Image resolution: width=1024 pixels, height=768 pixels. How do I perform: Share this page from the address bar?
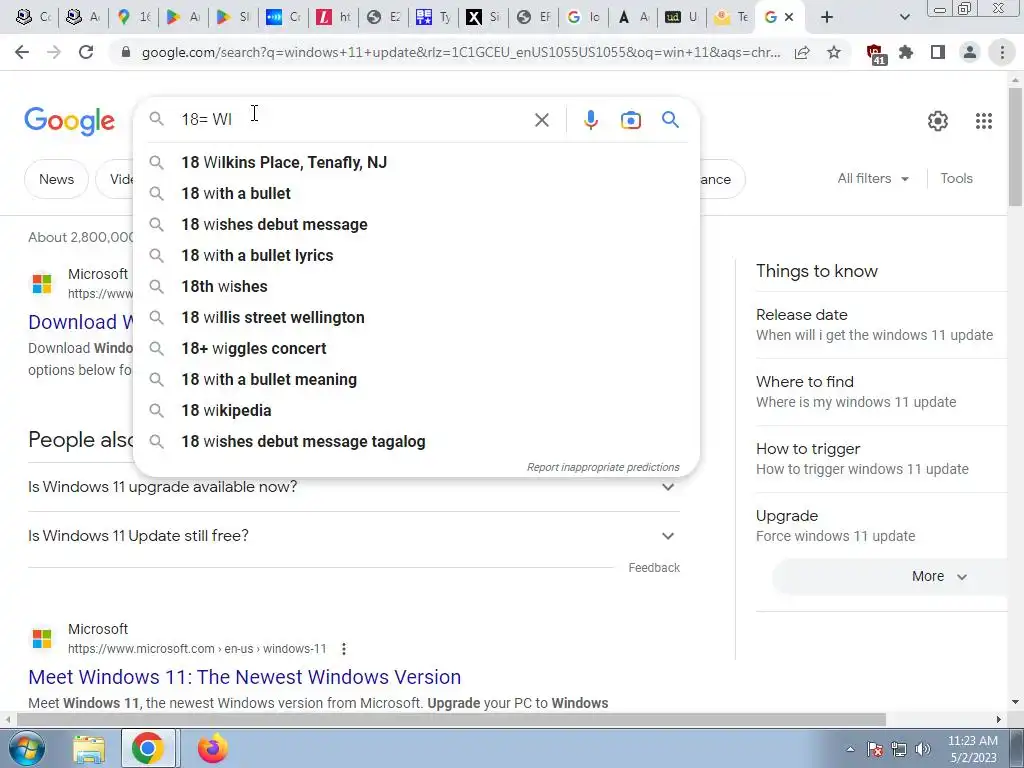(x=802, y=52)
